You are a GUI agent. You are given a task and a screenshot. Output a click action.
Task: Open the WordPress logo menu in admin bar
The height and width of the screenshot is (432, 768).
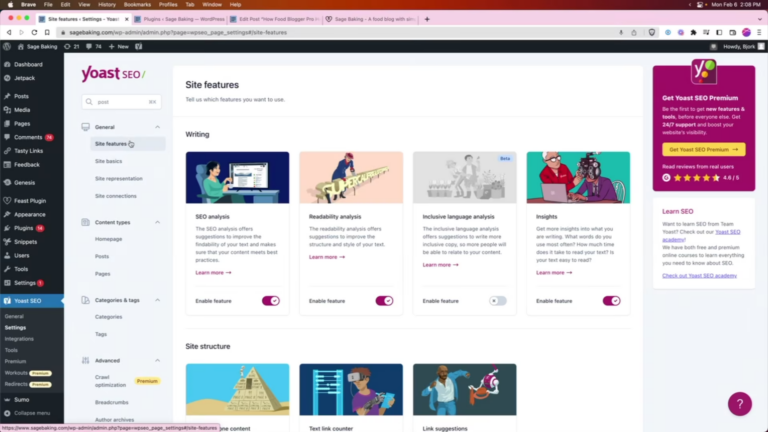point(8,46)
